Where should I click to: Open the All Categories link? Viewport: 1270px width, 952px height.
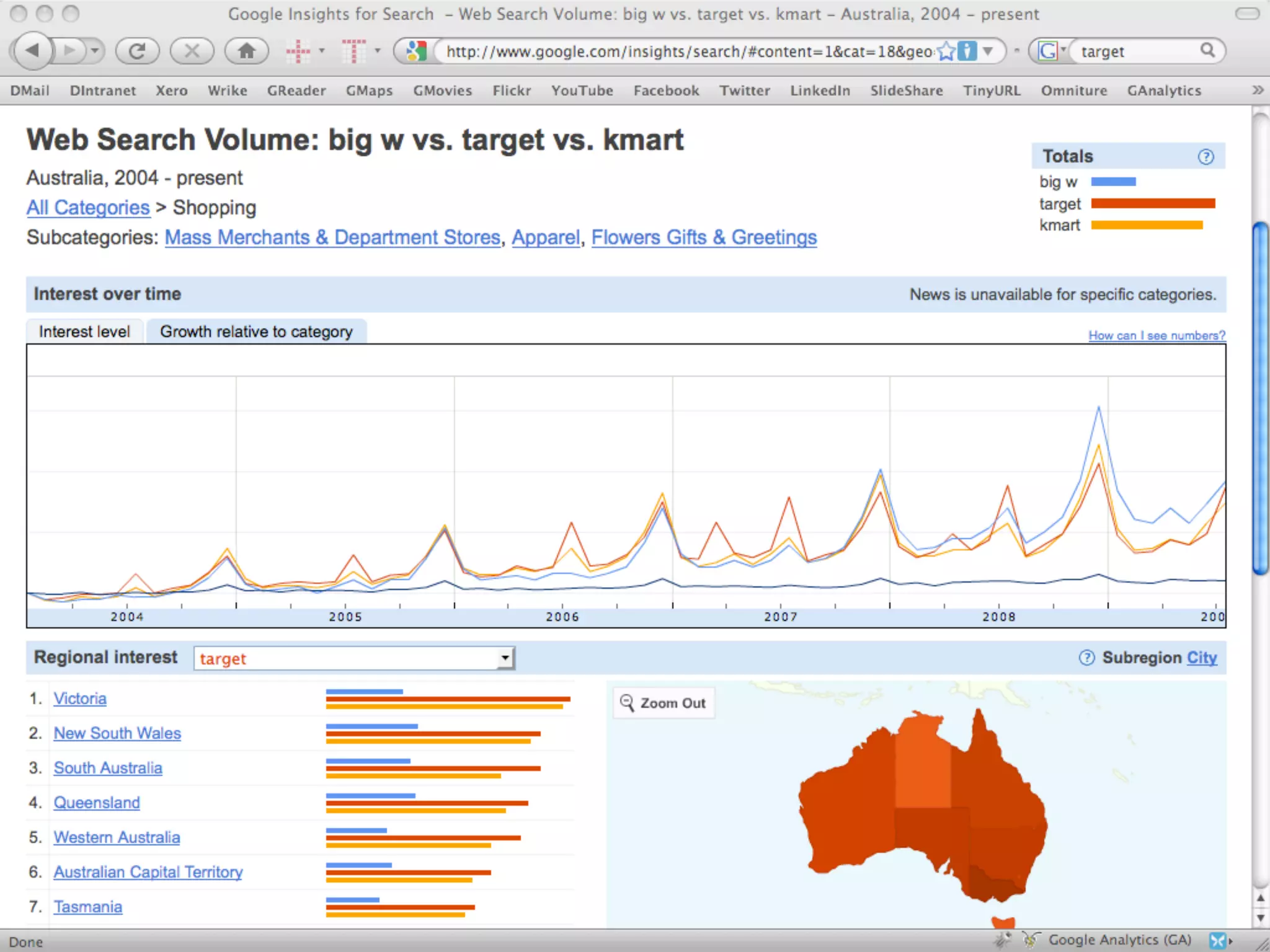click(88, 208)
